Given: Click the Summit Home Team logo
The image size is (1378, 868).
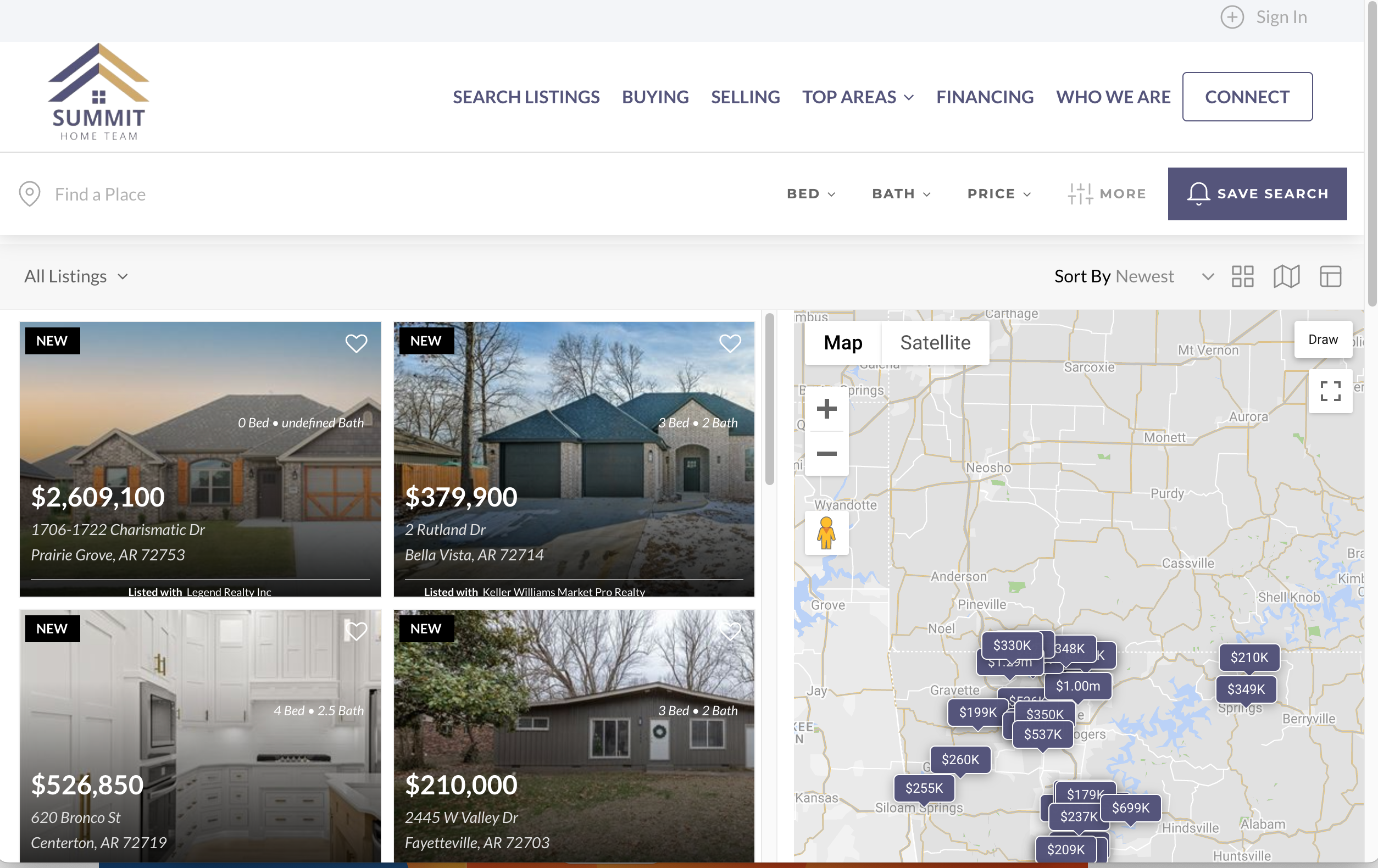Looking at the screenshot, I should coord(98,92).
